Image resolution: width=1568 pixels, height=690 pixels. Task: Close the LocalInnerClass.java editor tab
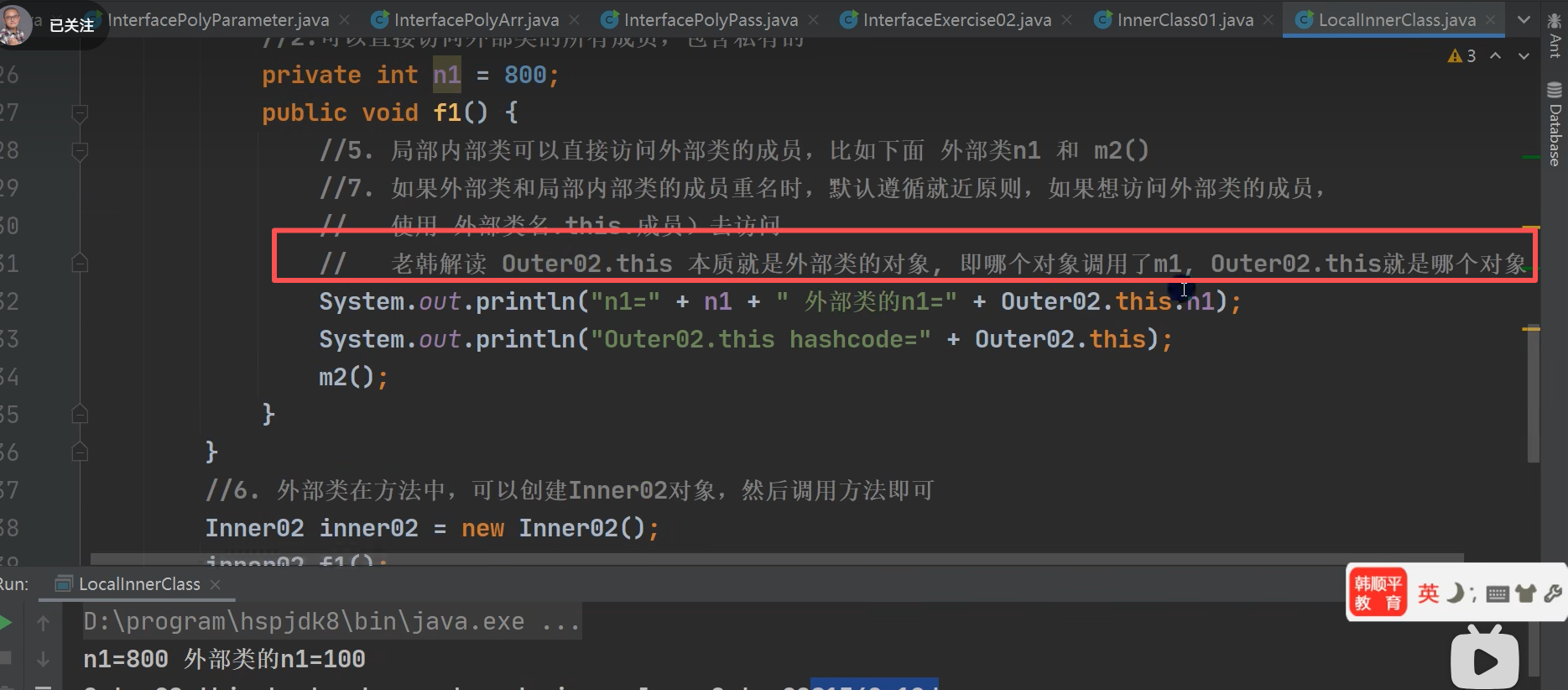tap(1491, 19)
